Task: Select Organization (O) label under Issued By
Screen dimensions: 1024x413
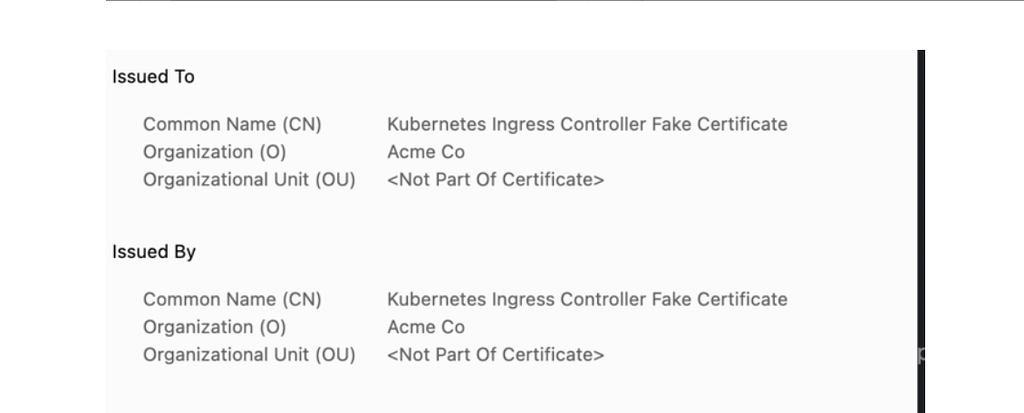Action: pyautogui.click(x=214, y=327)
